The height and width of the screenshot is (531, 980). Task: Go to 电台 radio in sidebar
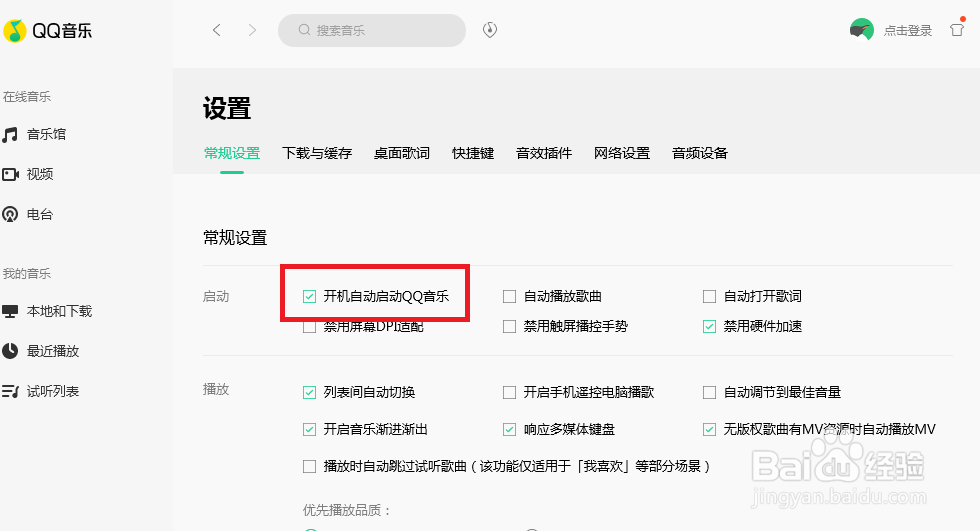click(40, 214)
